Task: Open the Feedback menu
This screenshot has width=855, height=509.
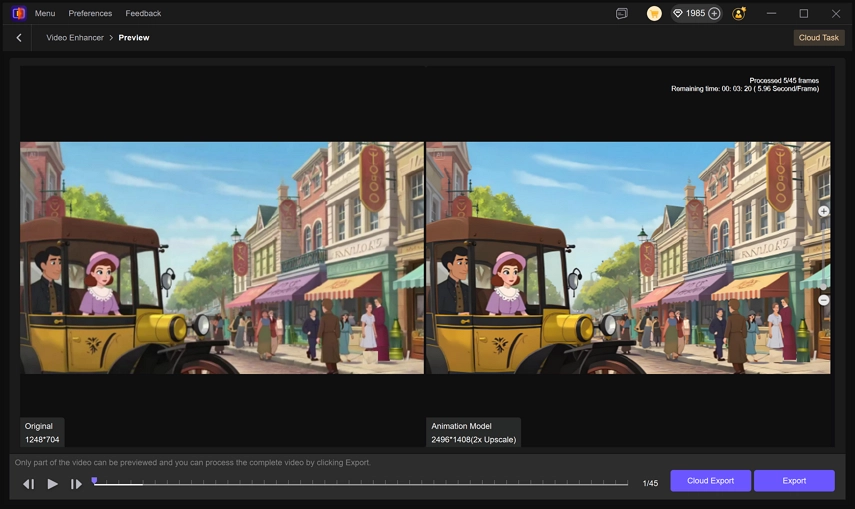Action: point(143,14)
